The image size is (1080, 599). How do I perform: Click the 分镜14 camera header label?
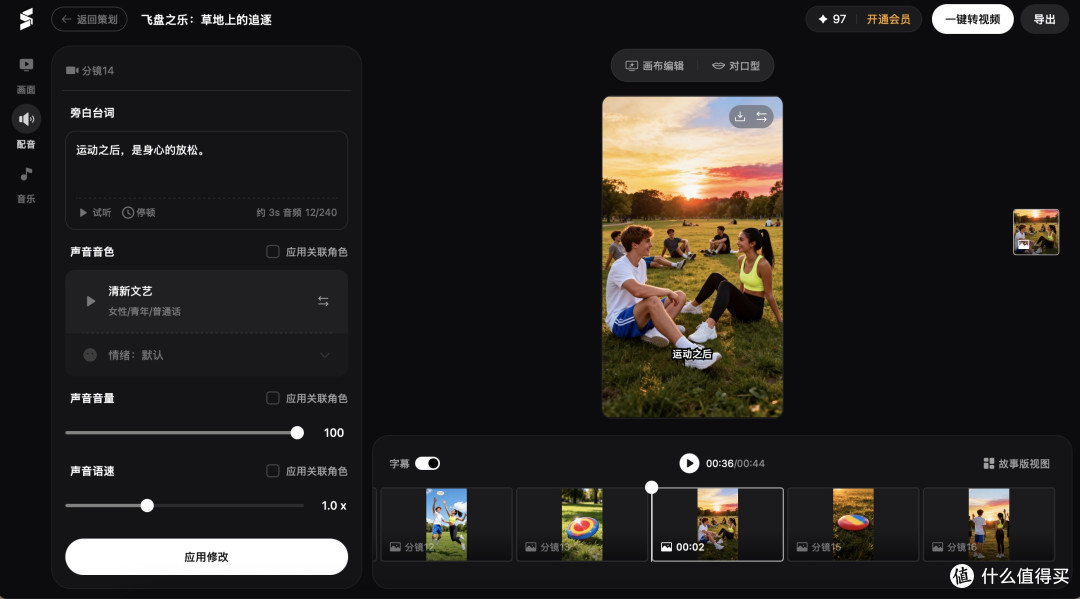(x=90, y=70)
